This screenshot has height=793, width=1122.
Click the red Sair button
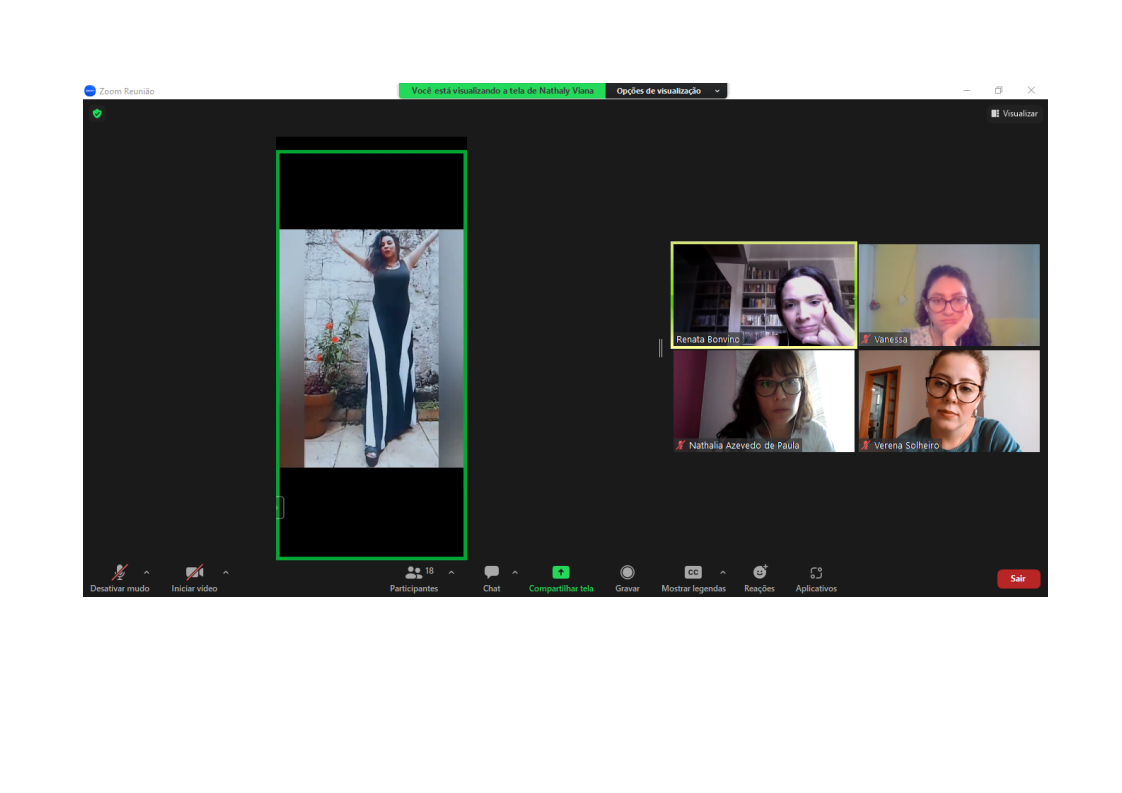(x=1018, y=579)
